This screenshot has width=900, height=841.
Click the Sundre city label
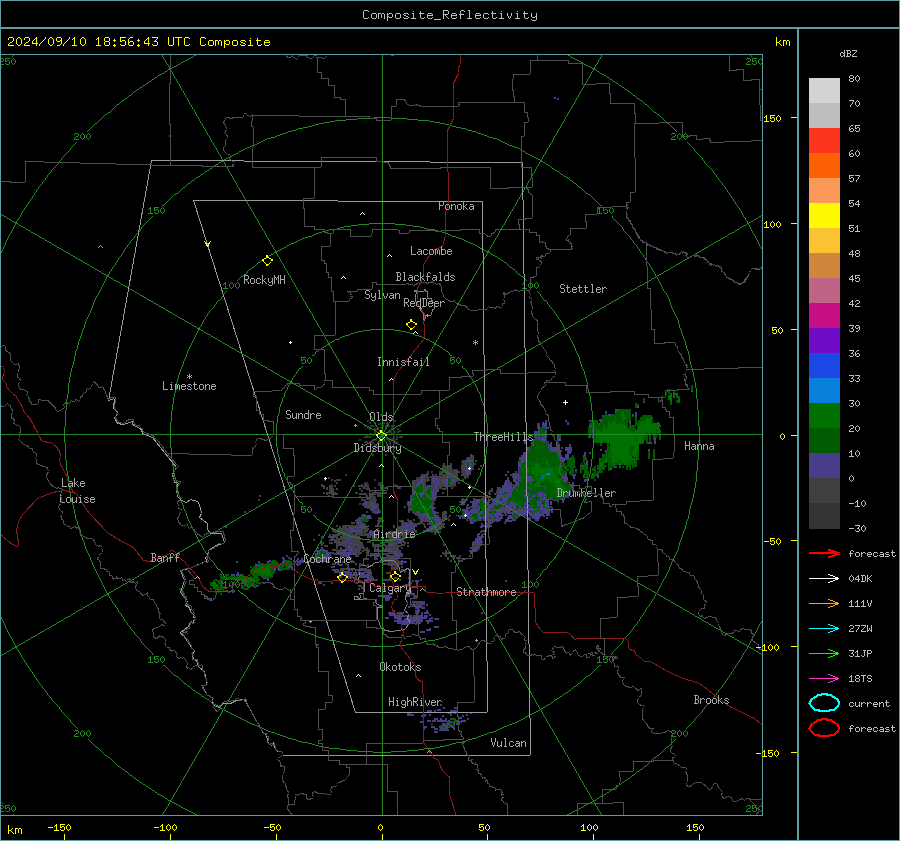click(303, 415)
